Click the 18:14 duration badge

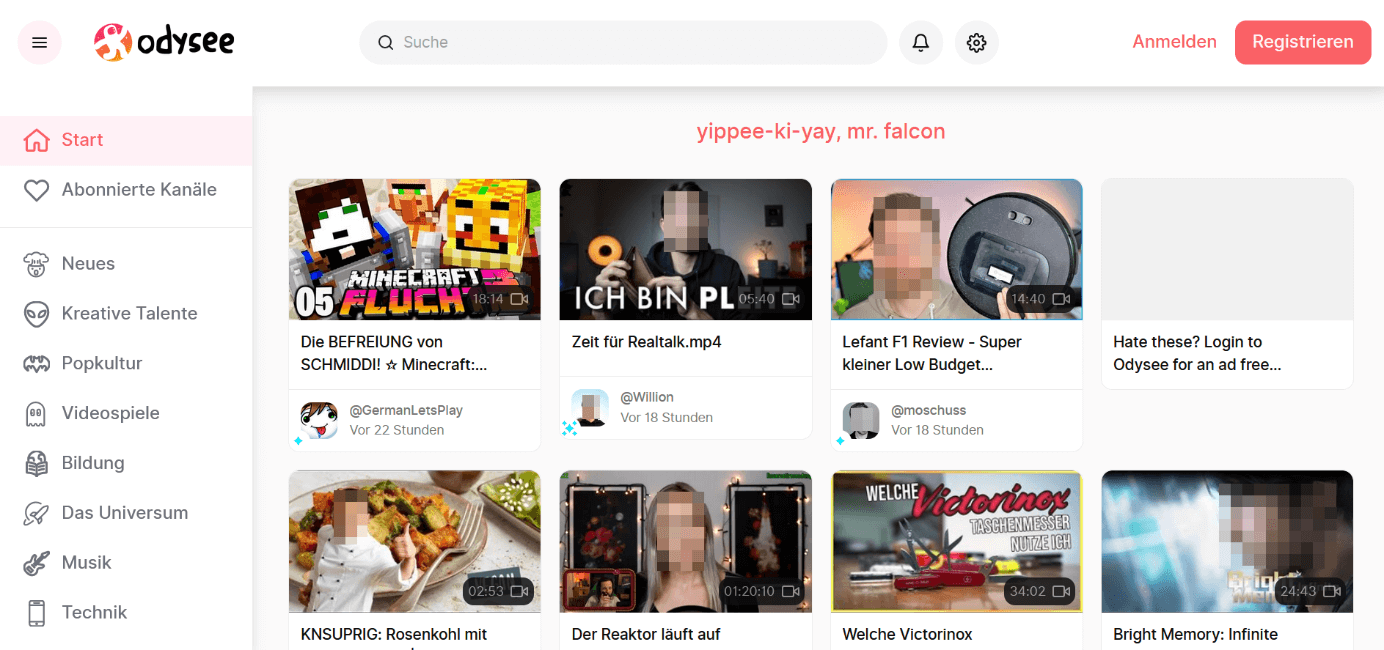[x=499, y=299]
